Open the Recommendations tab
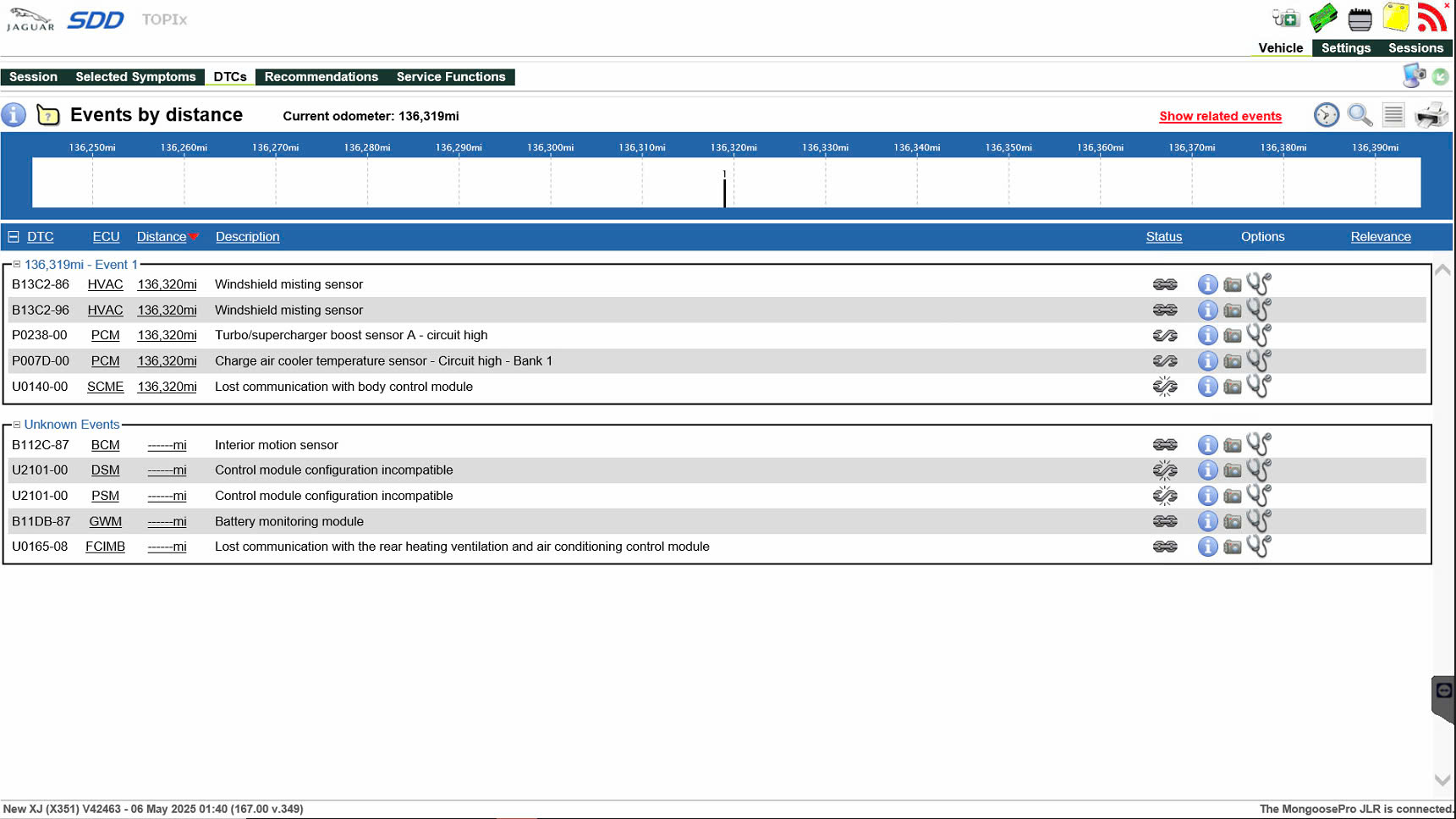 click(x=321, y=77)
